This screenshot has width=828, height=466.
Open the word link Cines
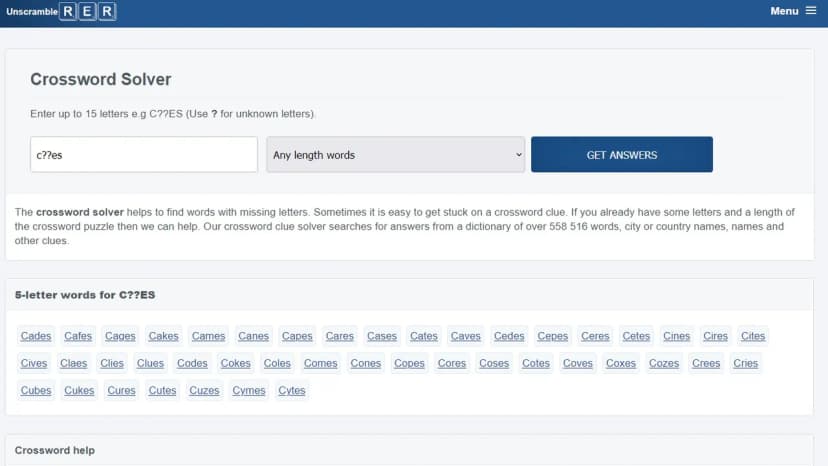676,336
